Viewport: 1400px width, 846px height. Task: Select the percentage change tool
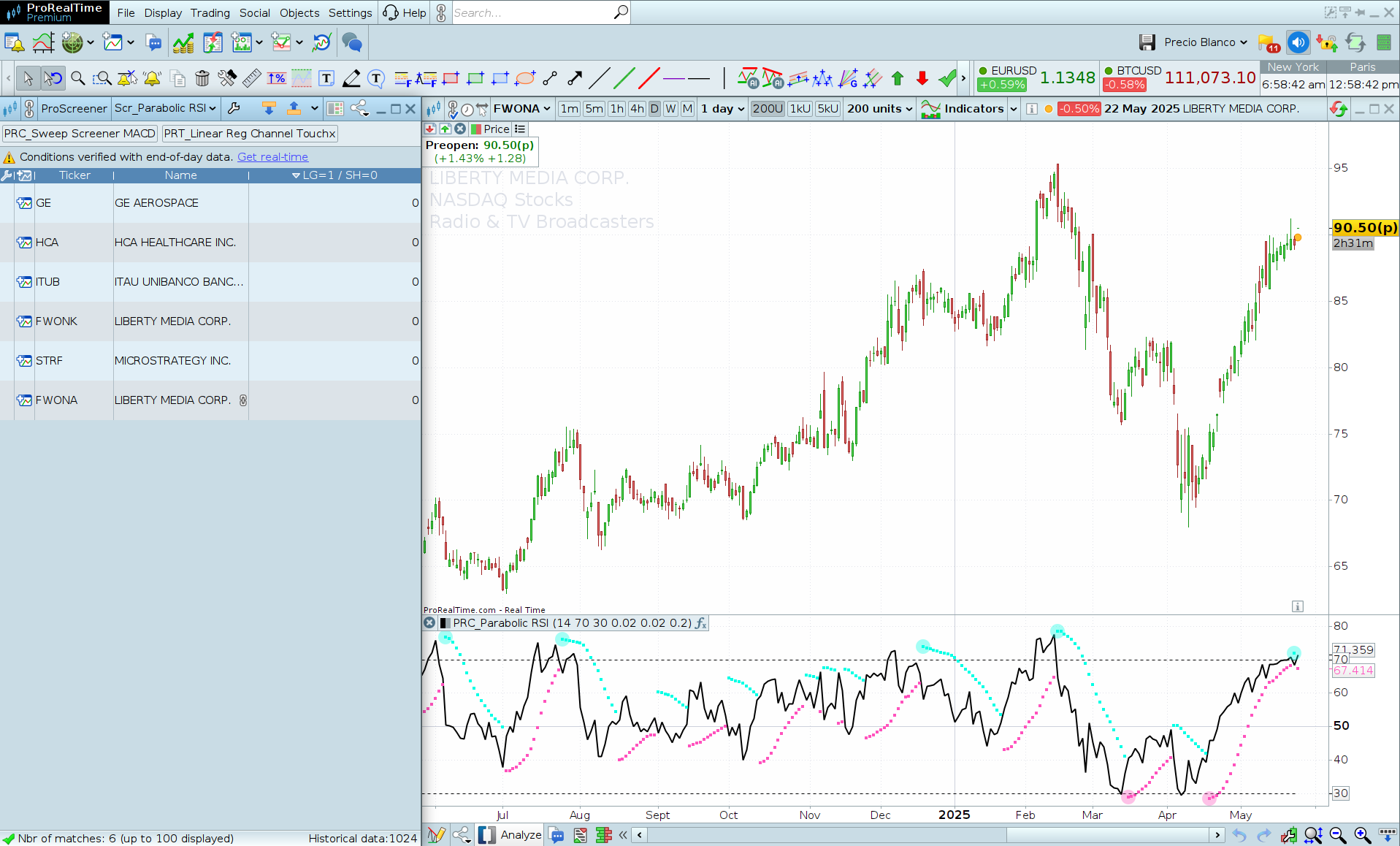pyautogui.click(x=277, y=78)
